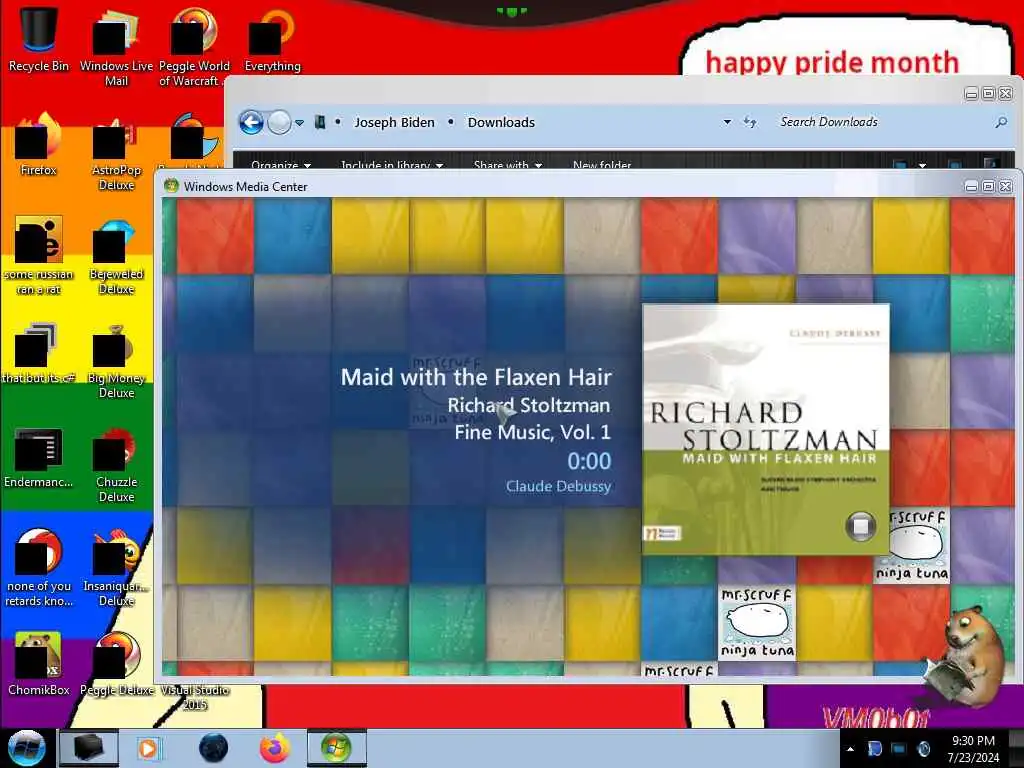Viewport: 1024px width, 768px height.
Task: Select the mr.scruff ninja tuna album tile
Action: point(758,622)
